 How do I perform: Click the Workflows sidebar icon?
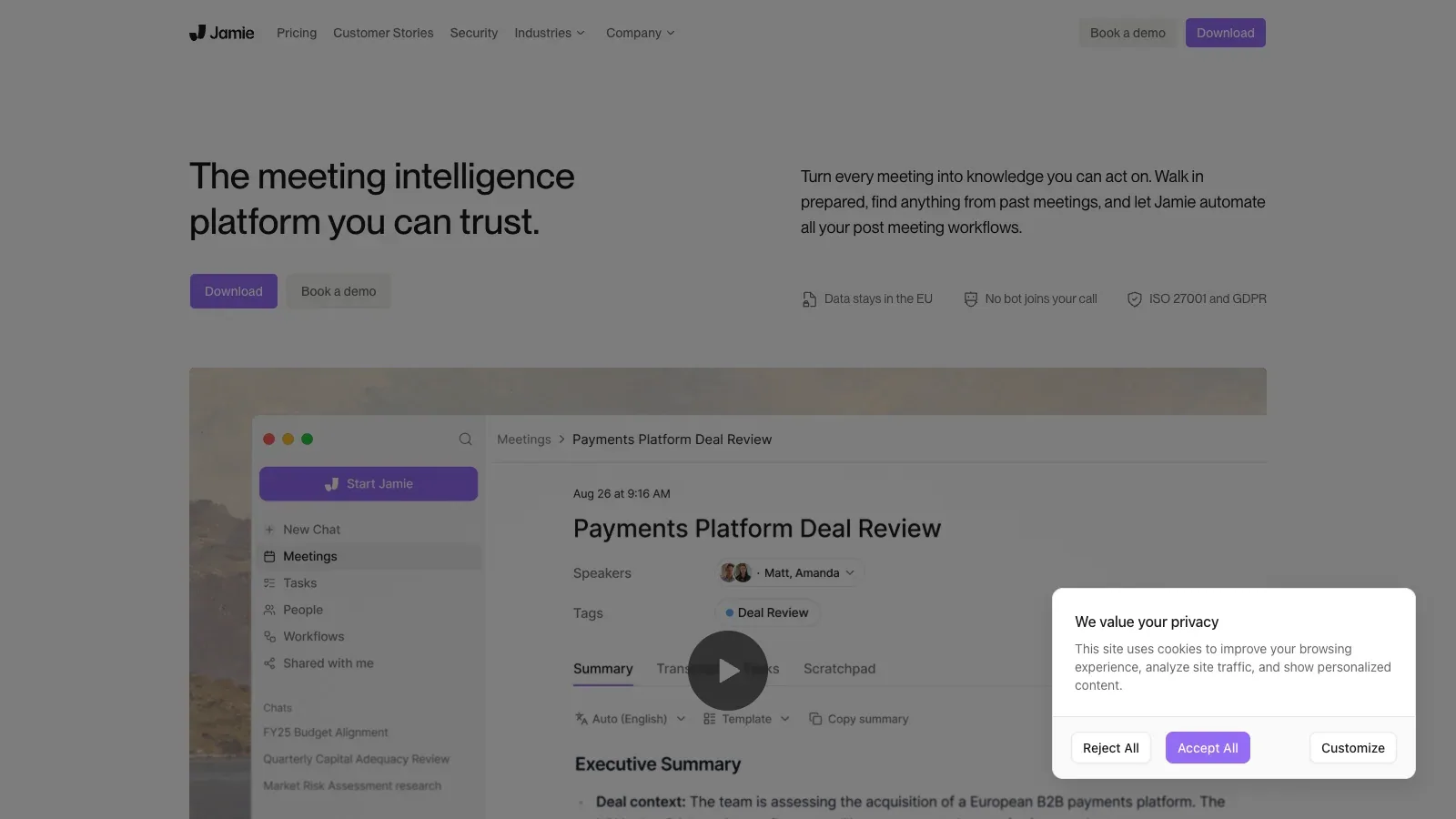[x=269, y=637]
